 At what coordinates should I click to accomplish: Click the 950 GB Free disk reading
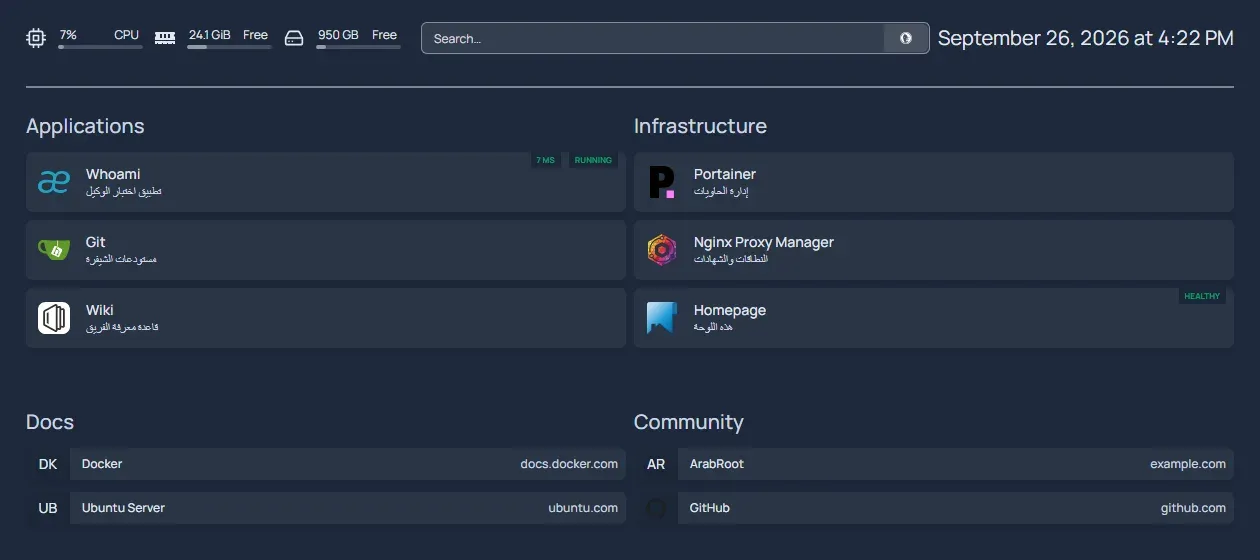357,35
